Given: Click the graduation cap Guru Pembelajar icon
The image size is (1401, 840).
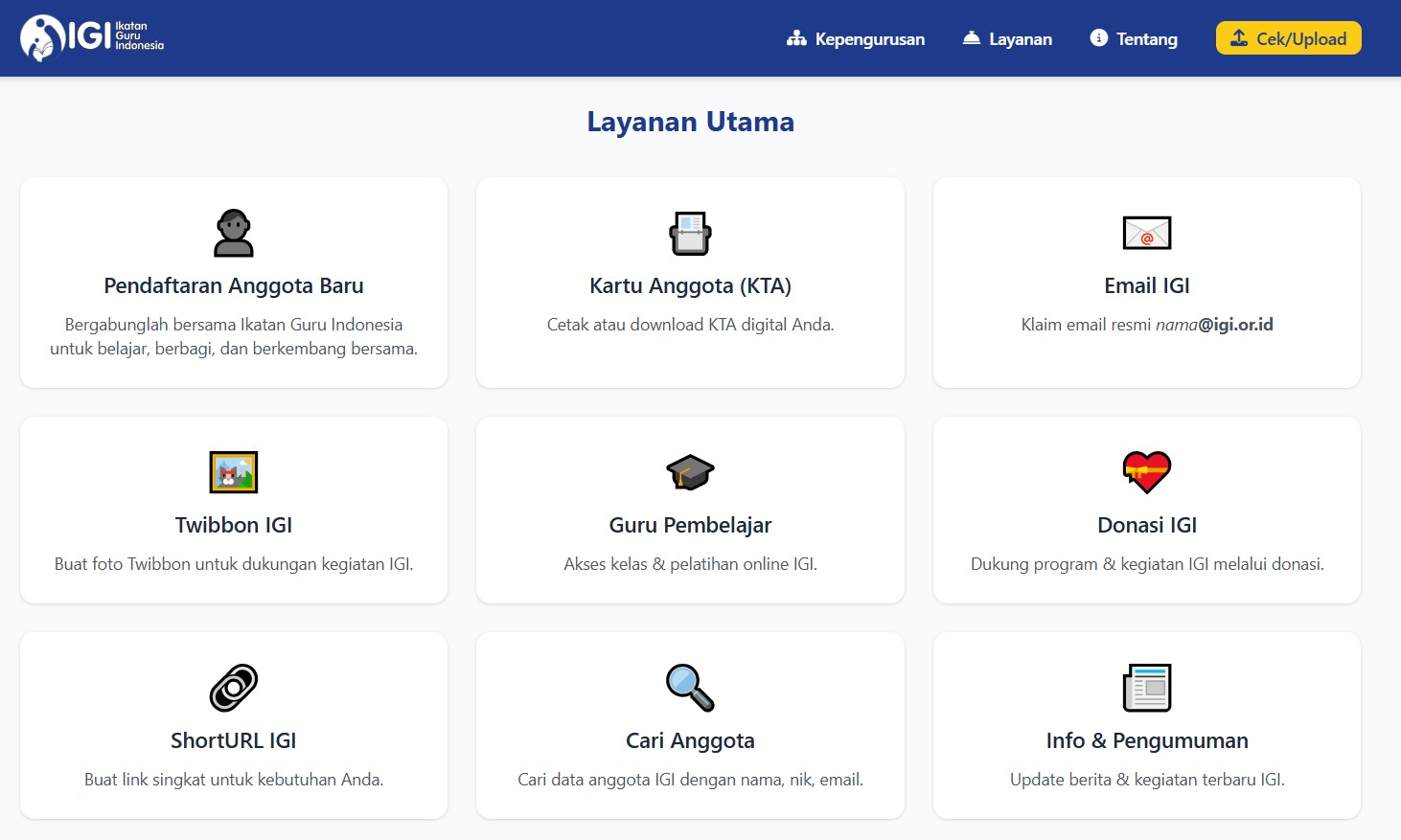Looking at the screenshot, I should click(690, 472).
